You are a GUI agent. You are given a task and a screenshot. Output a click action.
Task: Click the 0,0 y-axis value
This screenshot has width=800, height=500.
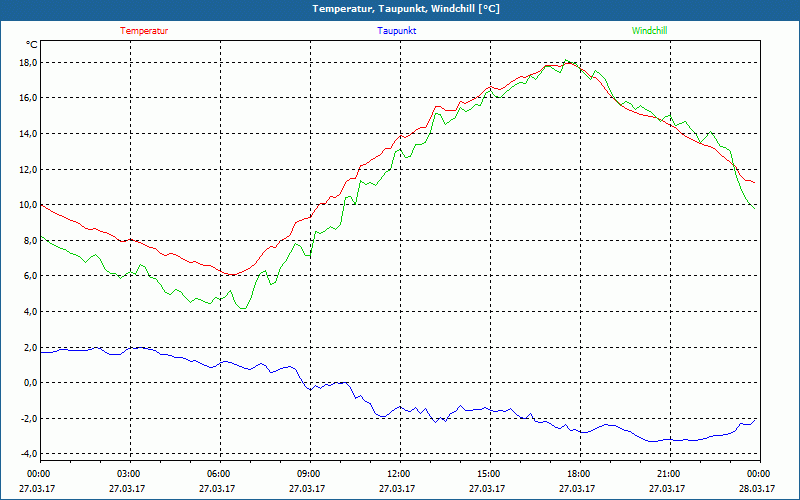pyautogui.click(x=30, y=382)
